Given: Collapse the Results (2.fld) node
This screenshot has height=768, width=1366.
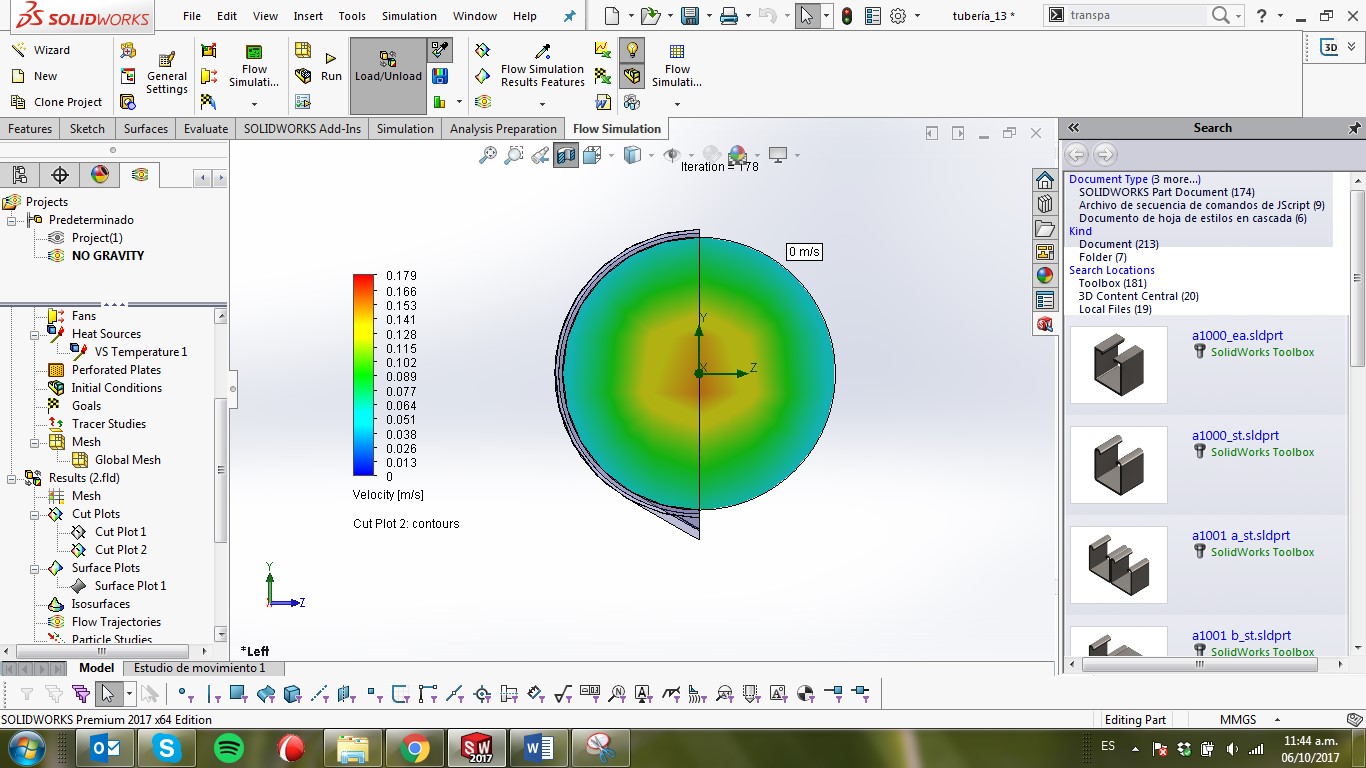Looking at the screenshot, I should pyautogui.click(x=13, y=478).
